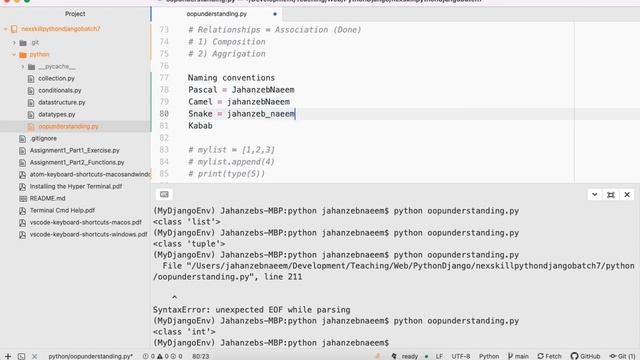Click the keyboard icon in the terminal panel
This screenshot has width=640, height=360.
pos(164,195)
